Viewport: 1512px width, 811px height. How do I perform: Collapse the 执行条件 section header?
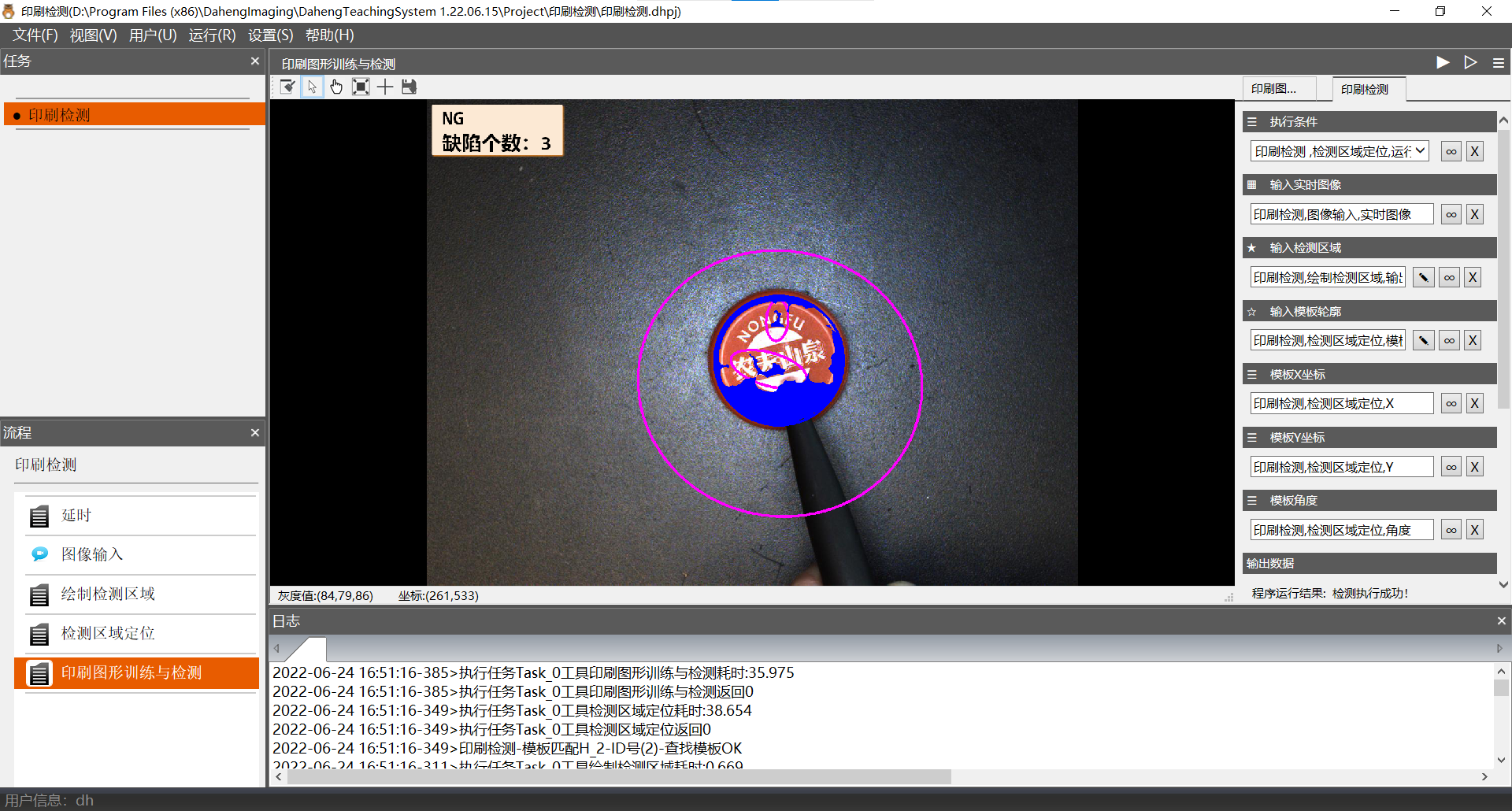[x=1369, y=121]
